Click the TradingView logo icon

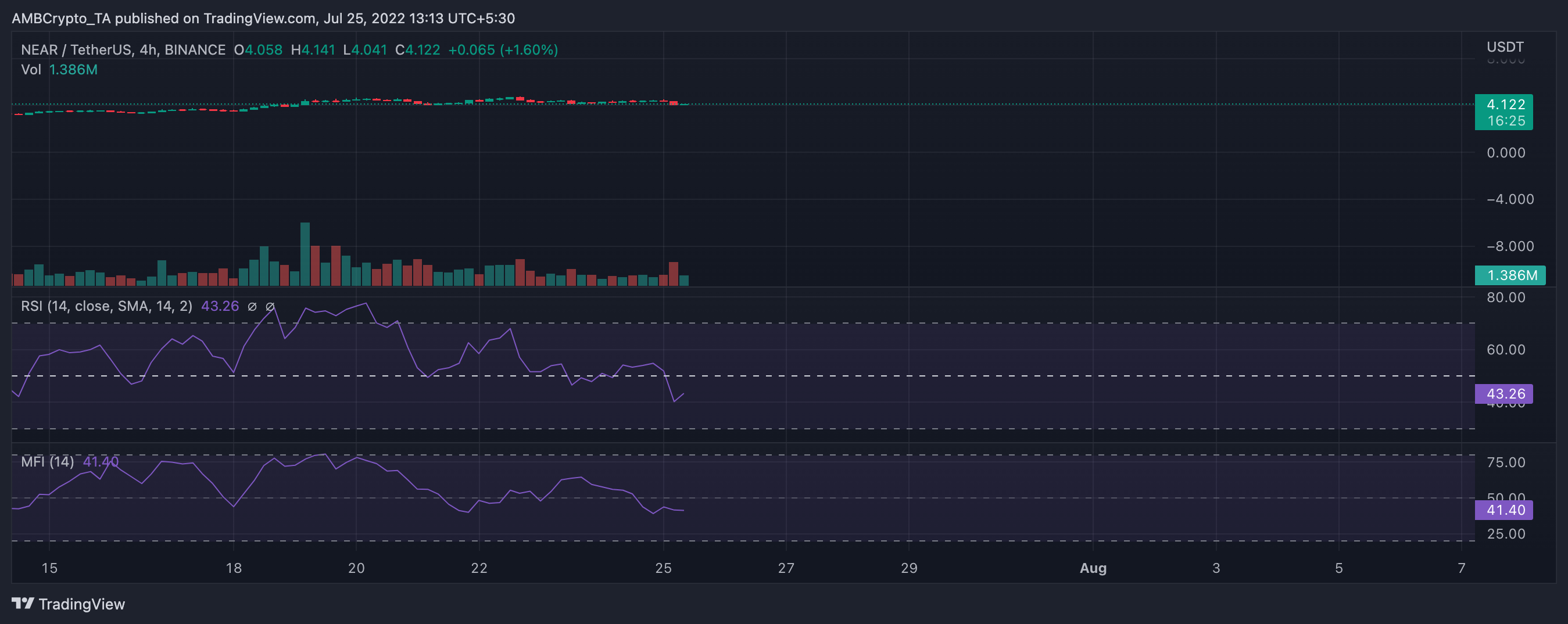click(22, 604)
